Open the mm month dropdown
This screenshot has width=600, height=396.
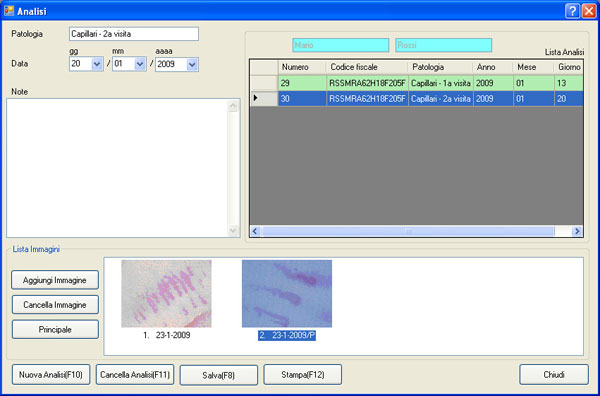(140, 64)
